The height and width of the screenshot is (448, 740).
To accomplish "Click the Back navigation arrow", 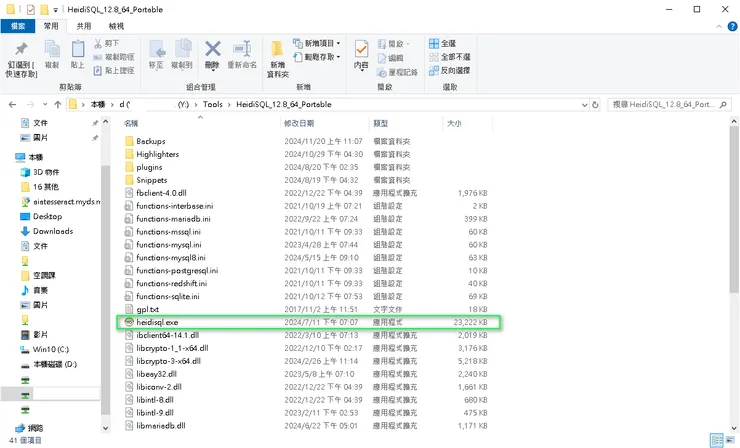I will pos(12,105).
